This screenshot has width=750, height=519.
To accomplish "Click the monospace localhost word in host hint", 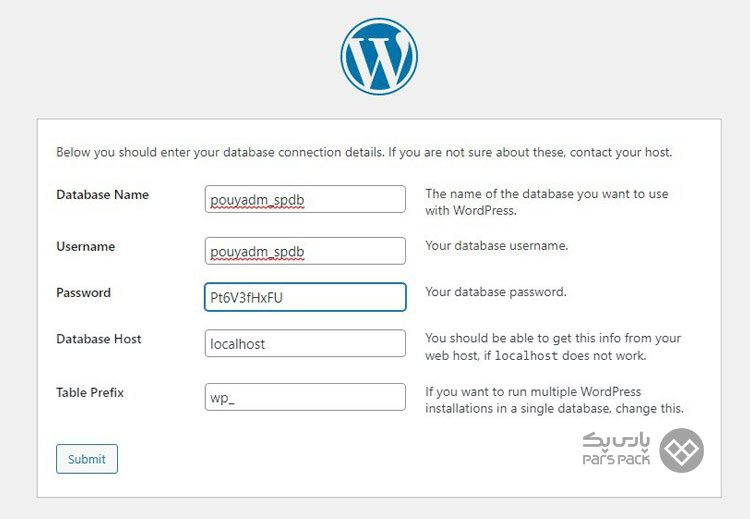I will (526, 355).
